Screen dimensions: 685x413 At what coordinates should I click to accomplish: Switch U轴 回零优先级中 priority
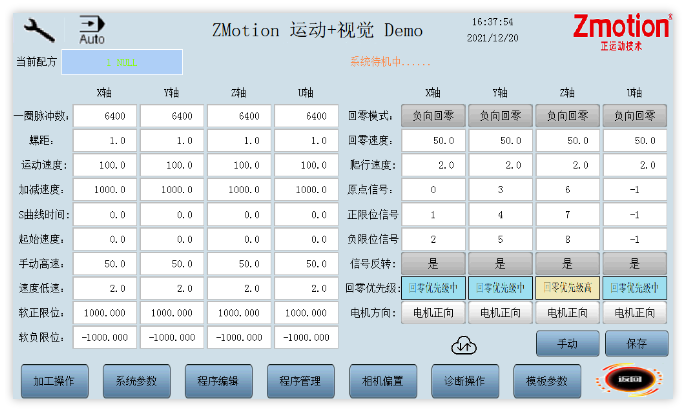coord(635,288)
